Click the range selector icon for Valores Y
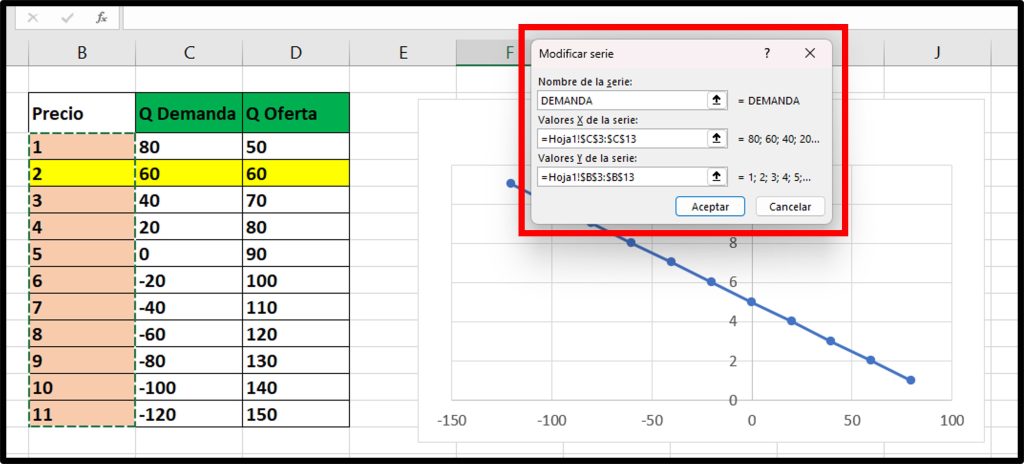 tap(716, 176)
